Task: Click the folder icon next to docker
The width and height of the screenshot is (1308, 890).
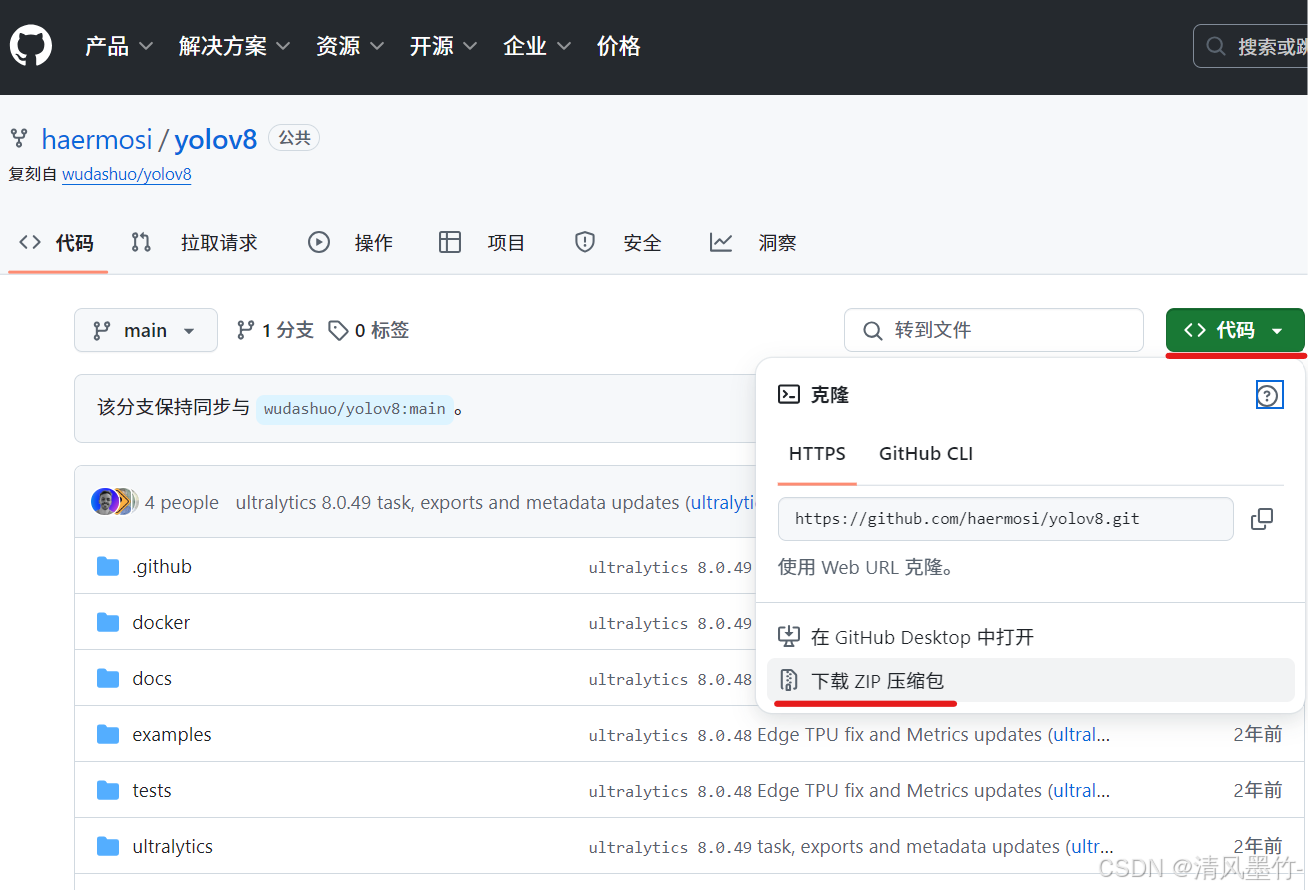Action: click(x=108, y=621)
